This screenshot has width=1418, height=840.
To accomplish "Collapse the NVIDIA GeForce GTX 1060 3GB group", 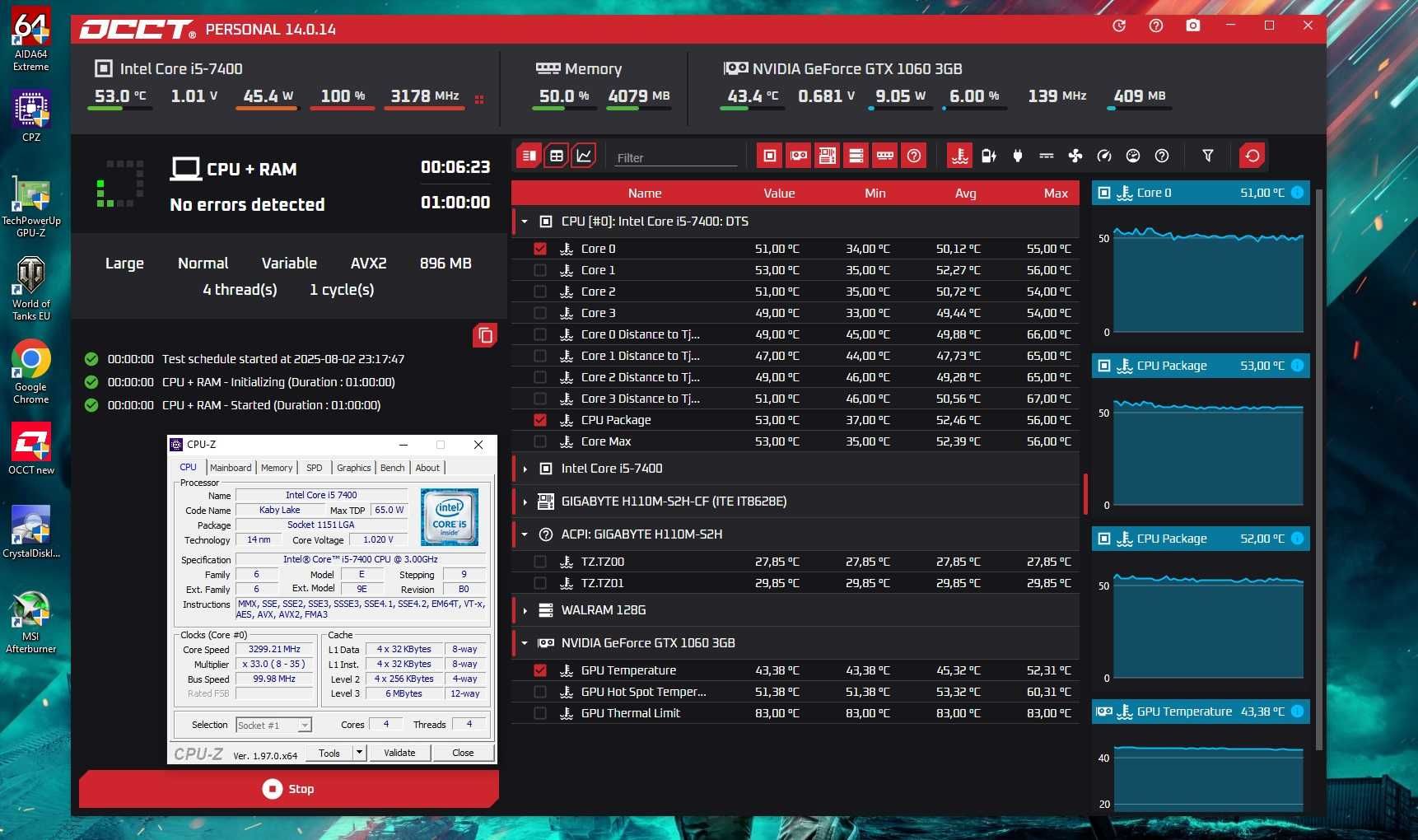I will point(525,643).
